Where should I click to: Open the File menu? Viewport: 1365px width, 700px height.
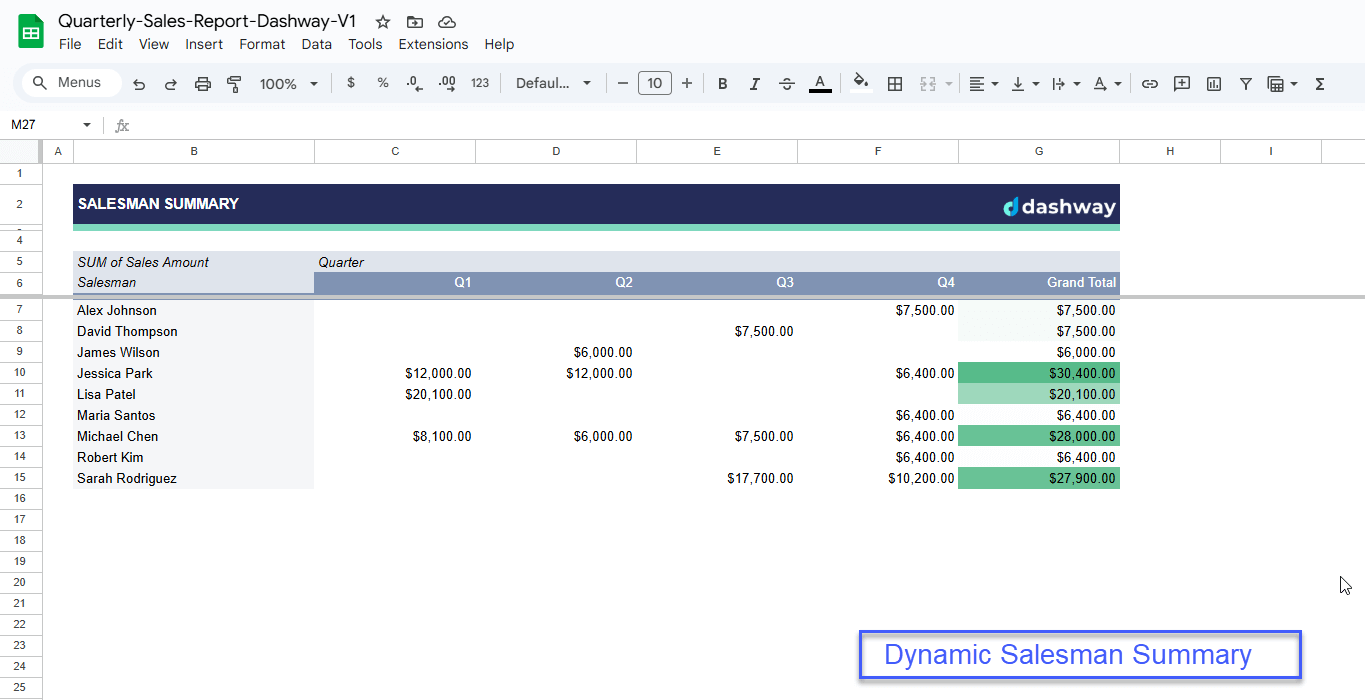[70, 44]
